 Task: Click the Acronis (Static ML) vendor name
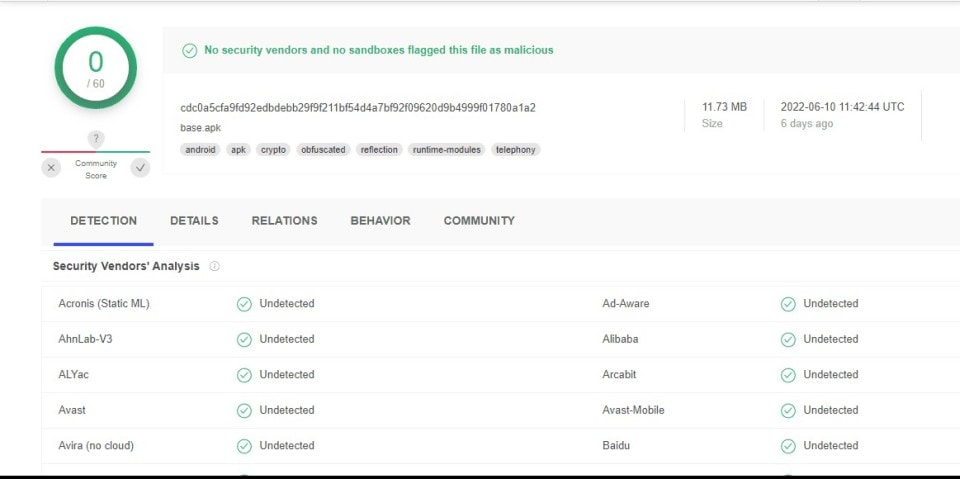104,304
